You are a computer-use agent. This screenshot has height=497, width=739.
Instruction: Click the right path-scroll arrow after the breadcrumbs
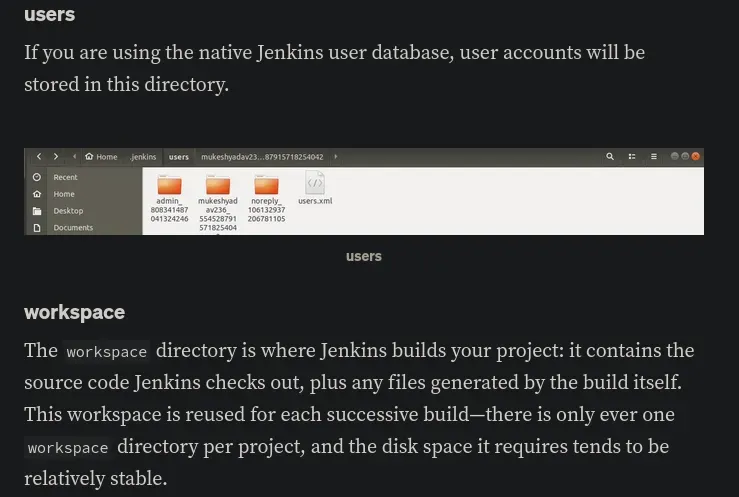point(336,156)
